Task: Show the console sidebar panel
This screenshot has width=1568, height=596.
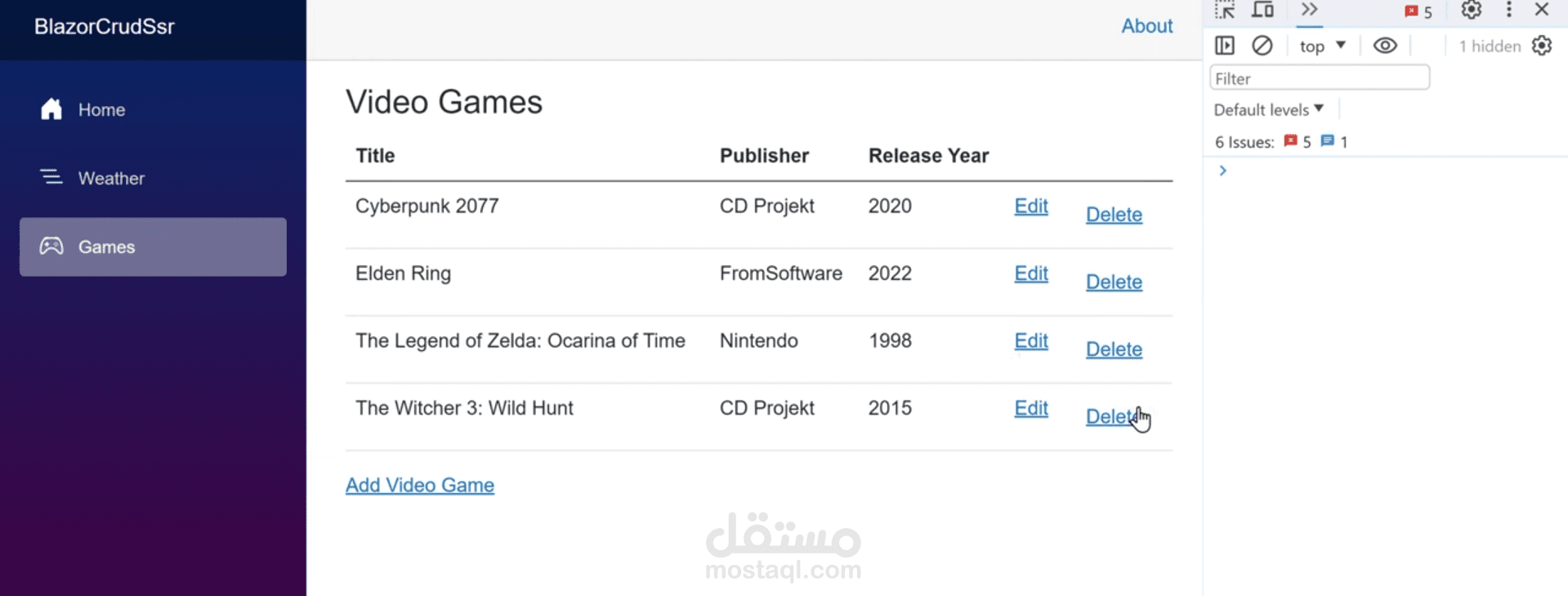Action: click(1224, 46)
